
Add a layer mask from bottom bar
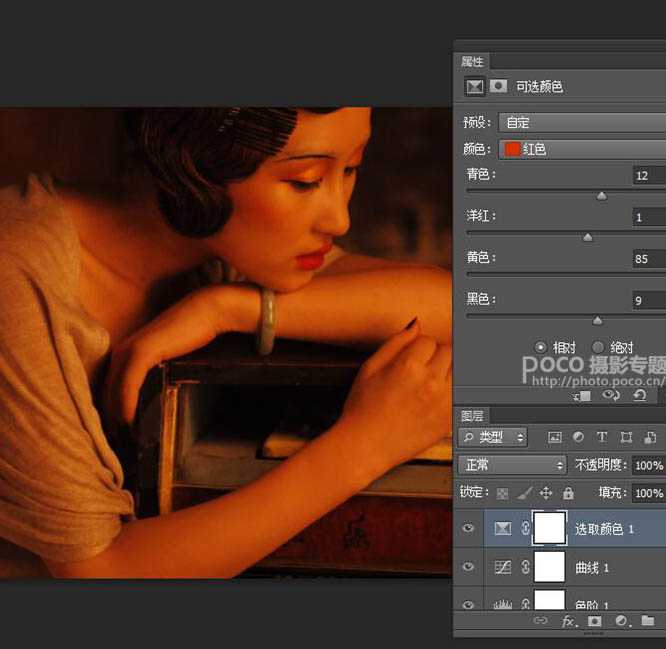(x=594, y=621)
